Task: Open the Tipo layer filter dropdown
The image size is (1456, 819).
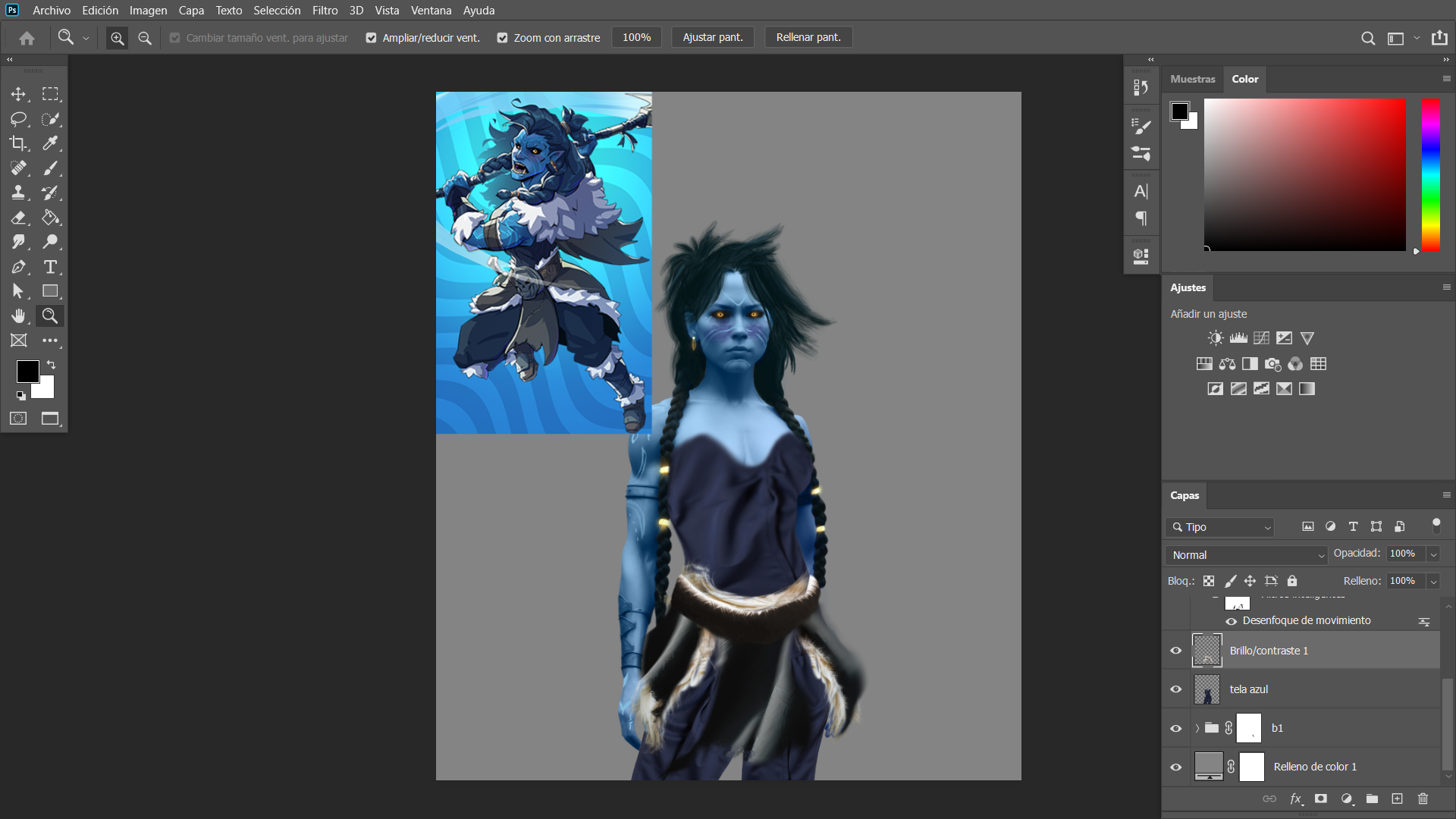Action: [1219, 527]
